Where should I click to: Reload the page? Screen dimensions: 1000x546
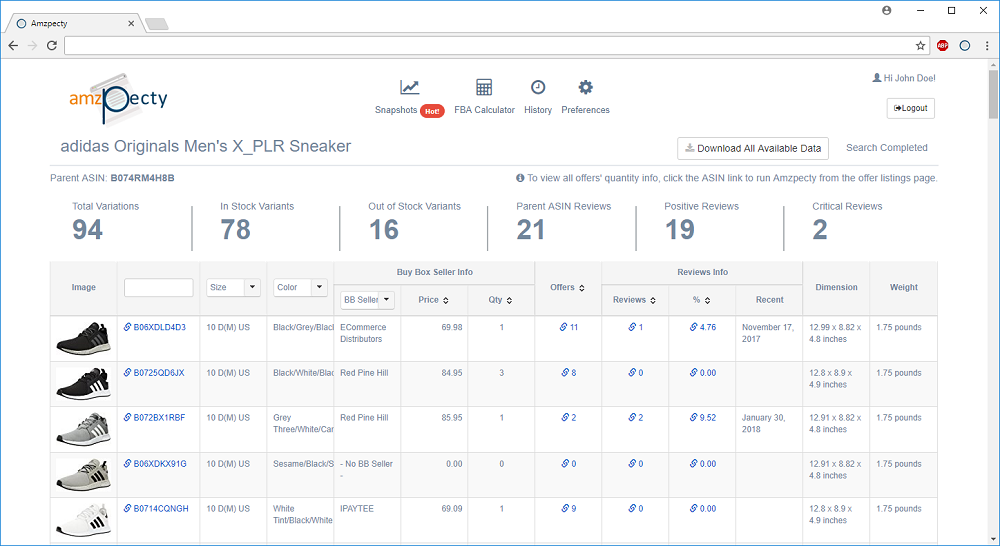coord(52,46)
